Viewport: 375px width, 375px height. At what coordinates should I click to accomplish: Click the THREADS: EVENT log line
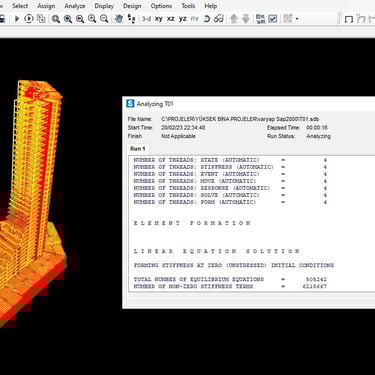(230, 174)
